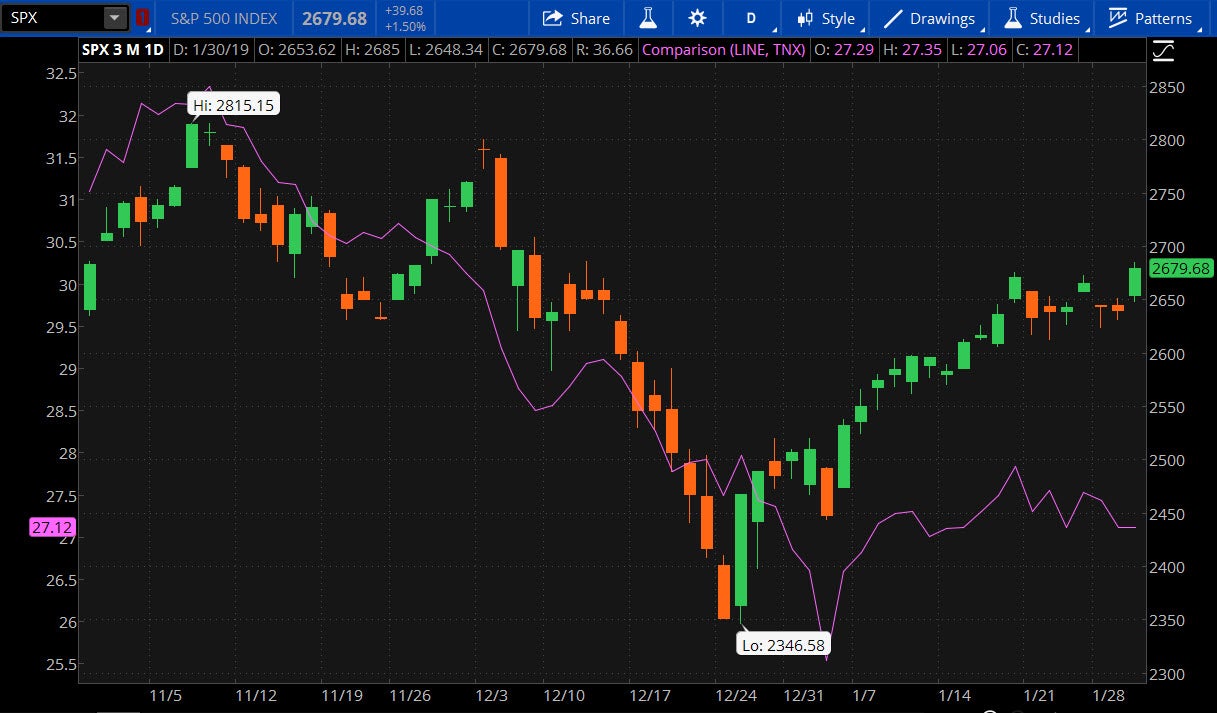Click the O: 2653.62 open value
Screen dimensions: 1217x713
click(297, 49)
